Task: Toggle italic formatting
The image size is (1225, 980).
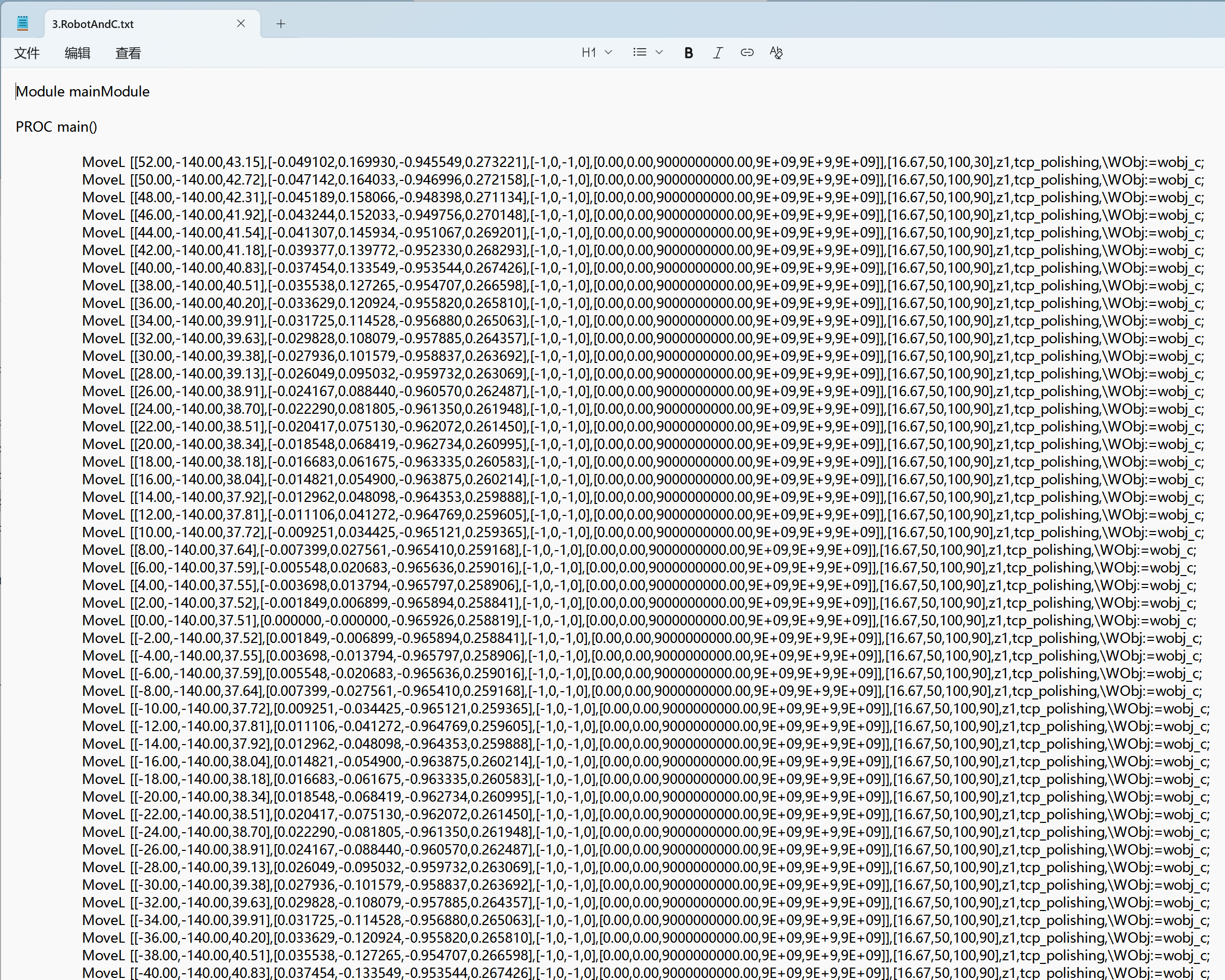Action: pyautogui.click(x=717, y=53)
